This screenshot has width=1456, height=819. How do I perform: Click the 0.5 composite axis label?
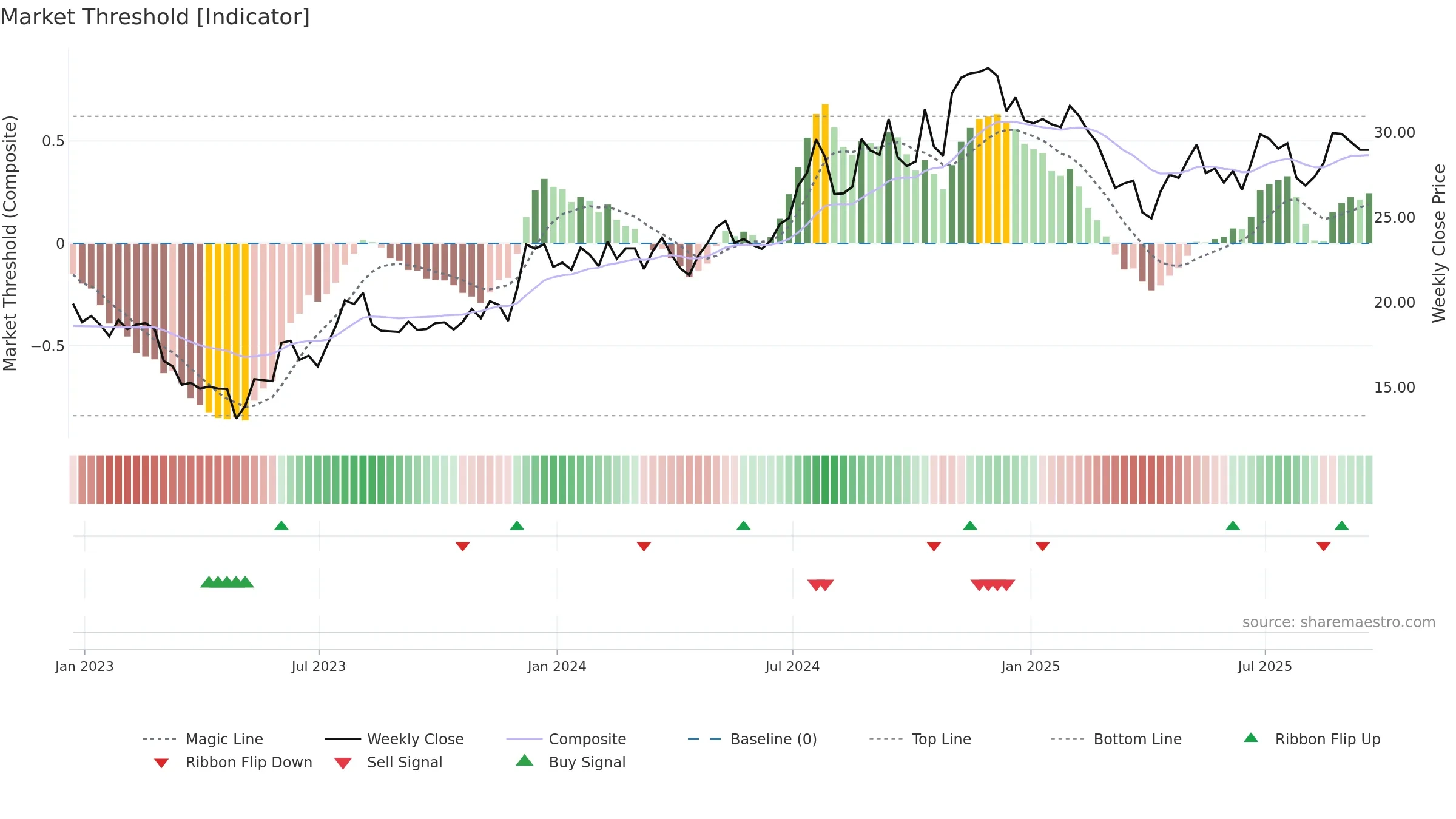tap(53, 141)
